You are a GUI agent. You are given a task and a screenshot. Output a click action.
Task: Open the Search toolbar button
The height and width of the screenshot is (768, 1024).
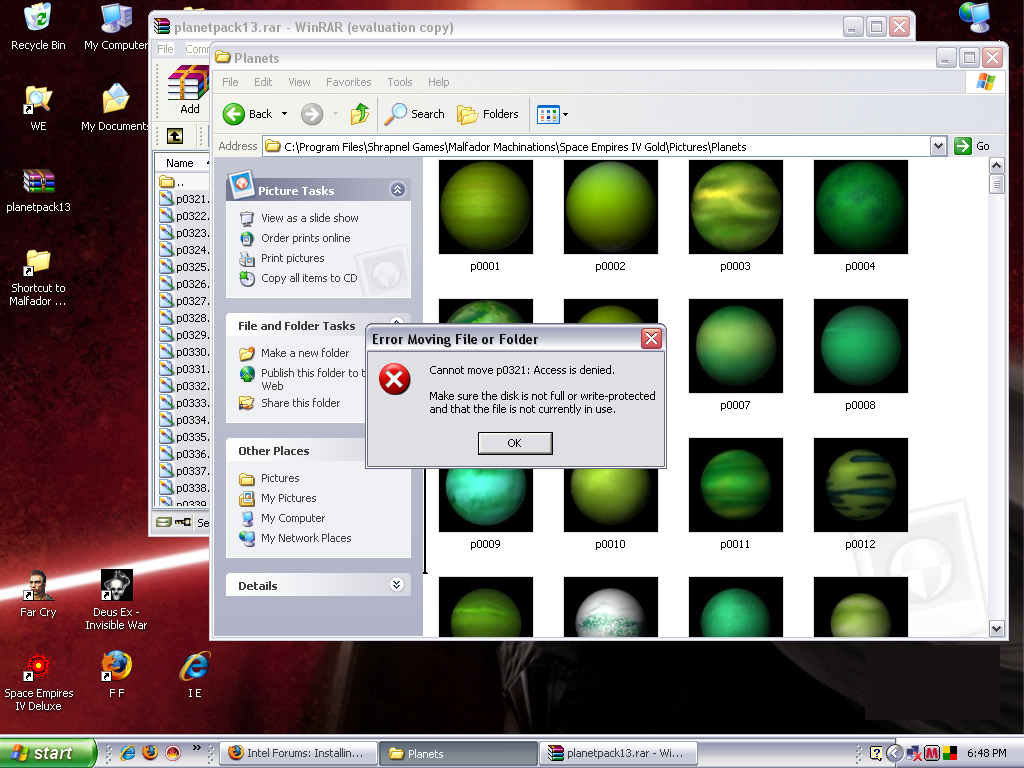click(416, 114)
